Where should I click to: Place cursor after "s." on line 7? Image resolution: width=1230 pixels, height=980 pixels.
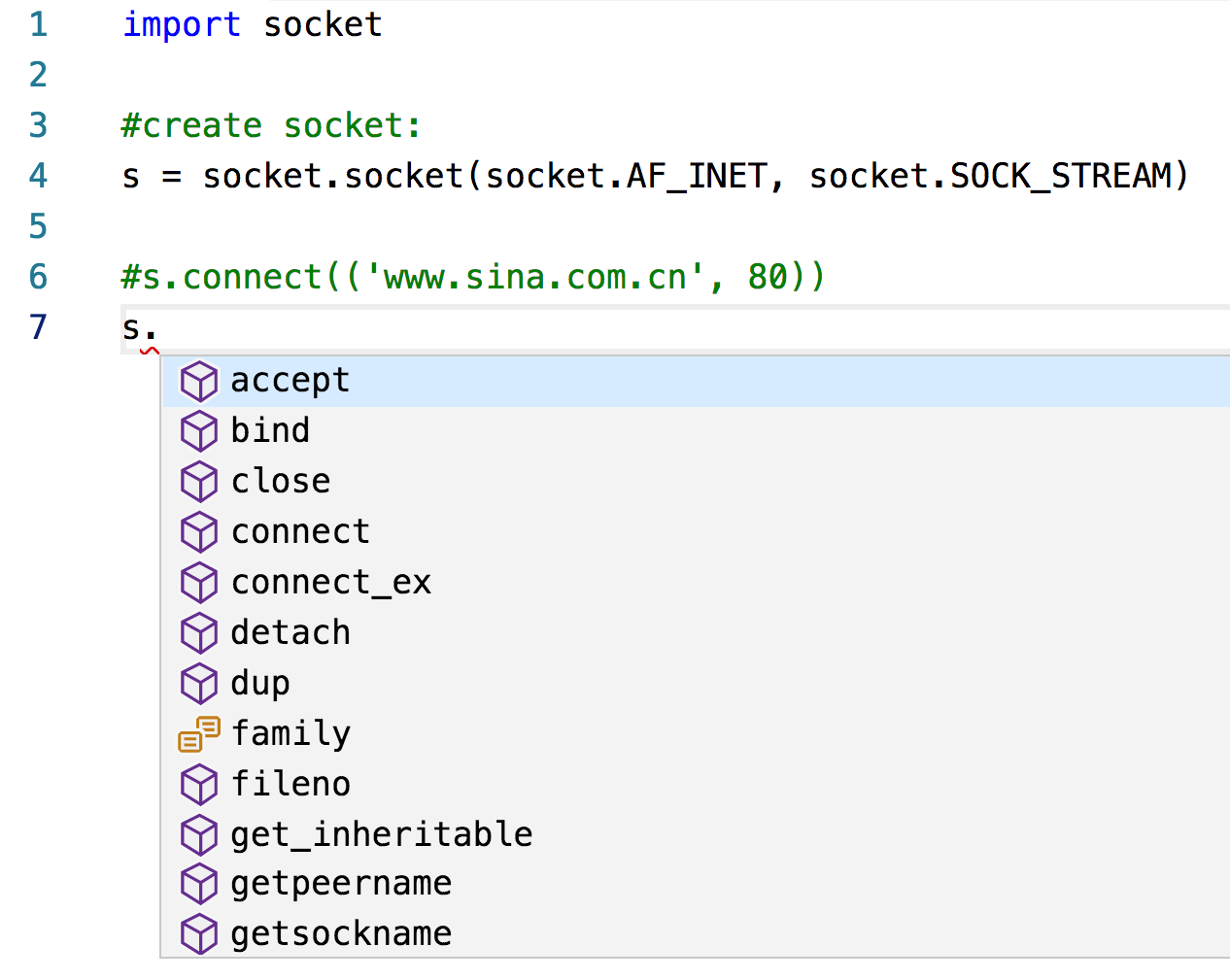[x=158, y=328]
